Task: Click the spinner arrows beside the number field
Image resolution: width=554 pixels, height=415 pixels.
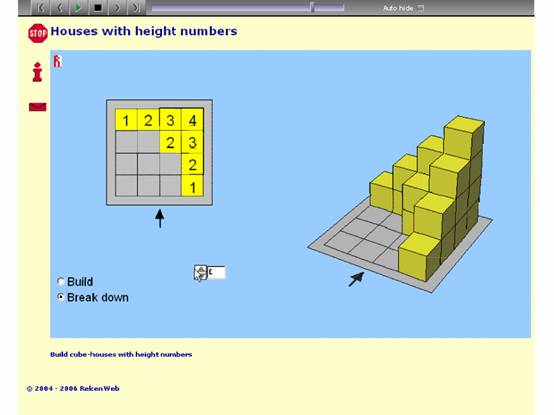Action: click(x=200, y=273)
